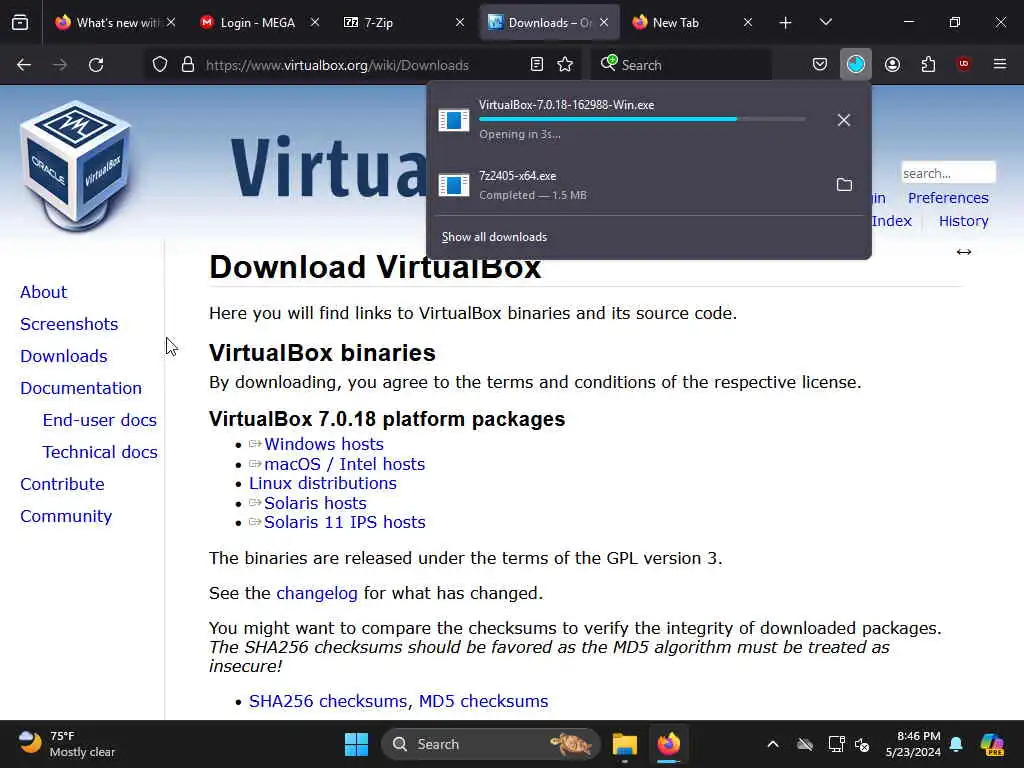Click the uBlock Origin extension icon
Image resolution: width=1024 pixels, height=768 pixels.
tap(963, 64)
